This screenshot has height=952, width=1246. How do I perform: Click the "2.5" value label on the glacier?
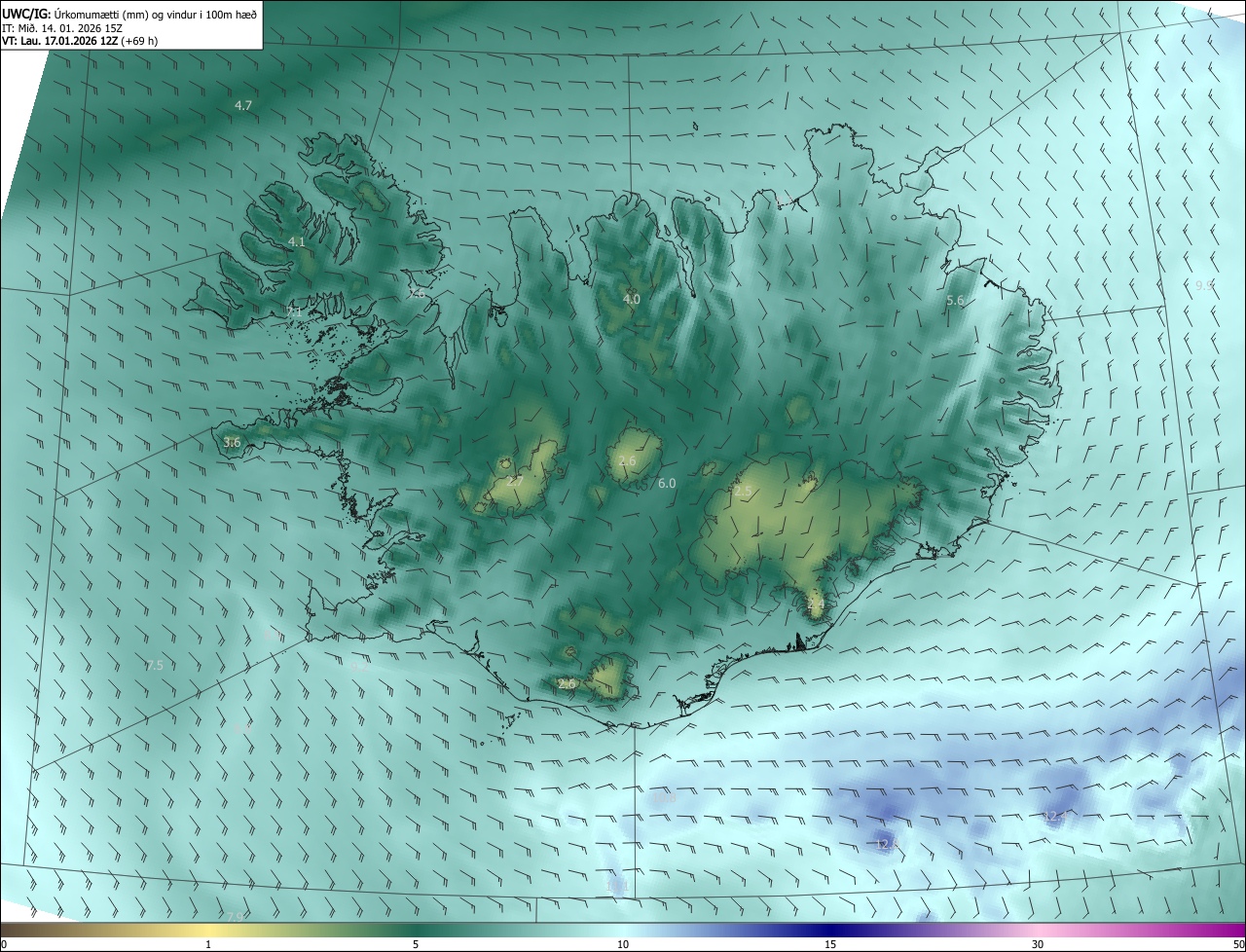tap(744, 493)
